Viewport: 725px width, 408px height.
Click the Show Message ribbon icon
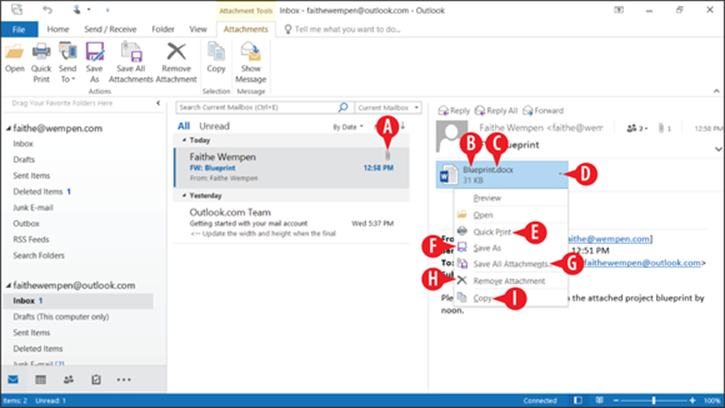tap(251, 62)
